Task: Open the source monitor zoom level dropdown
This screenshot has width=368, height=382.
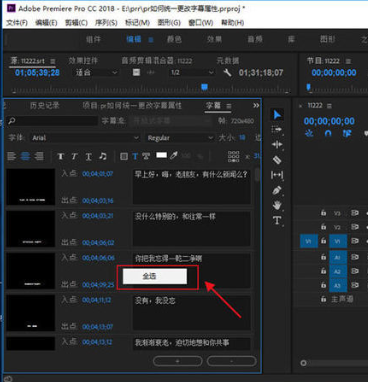Action: (96, 72)
